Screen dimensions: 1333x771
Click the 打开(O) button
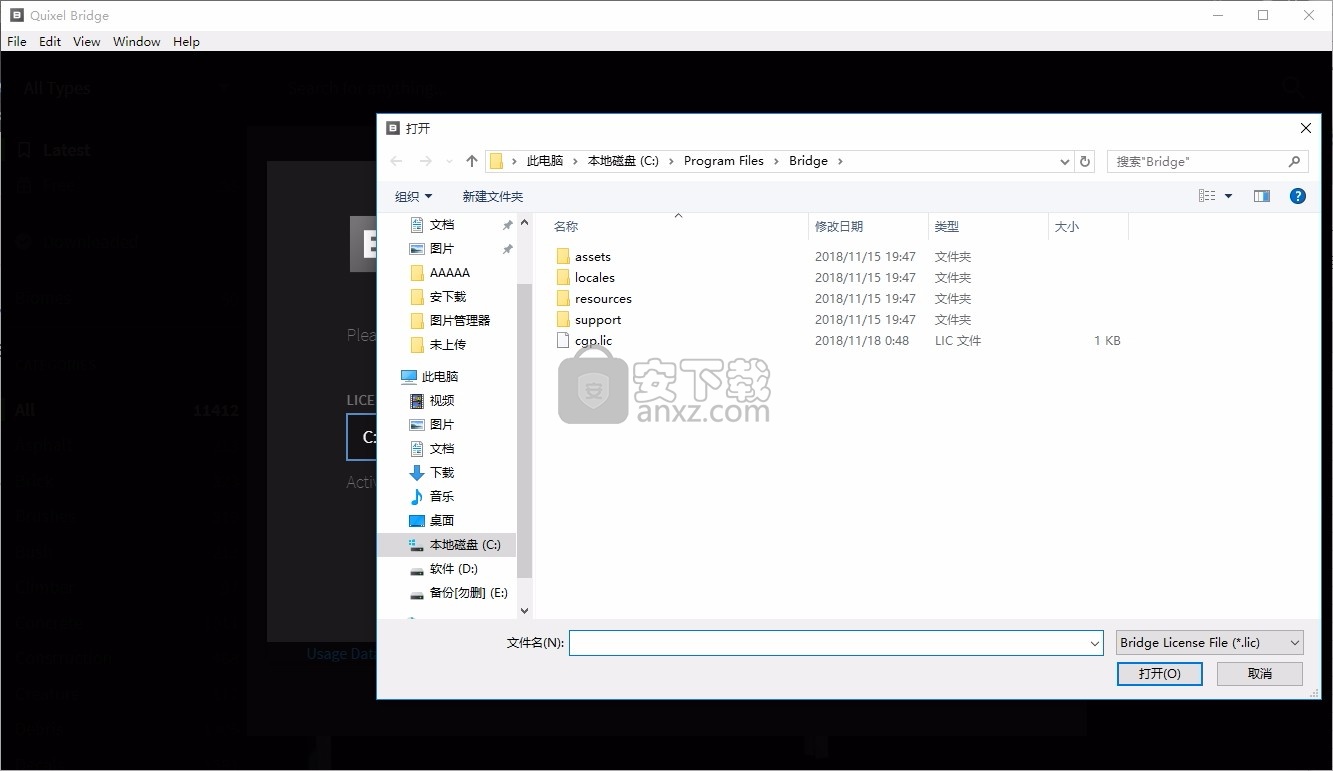(x=1160, y=674)
